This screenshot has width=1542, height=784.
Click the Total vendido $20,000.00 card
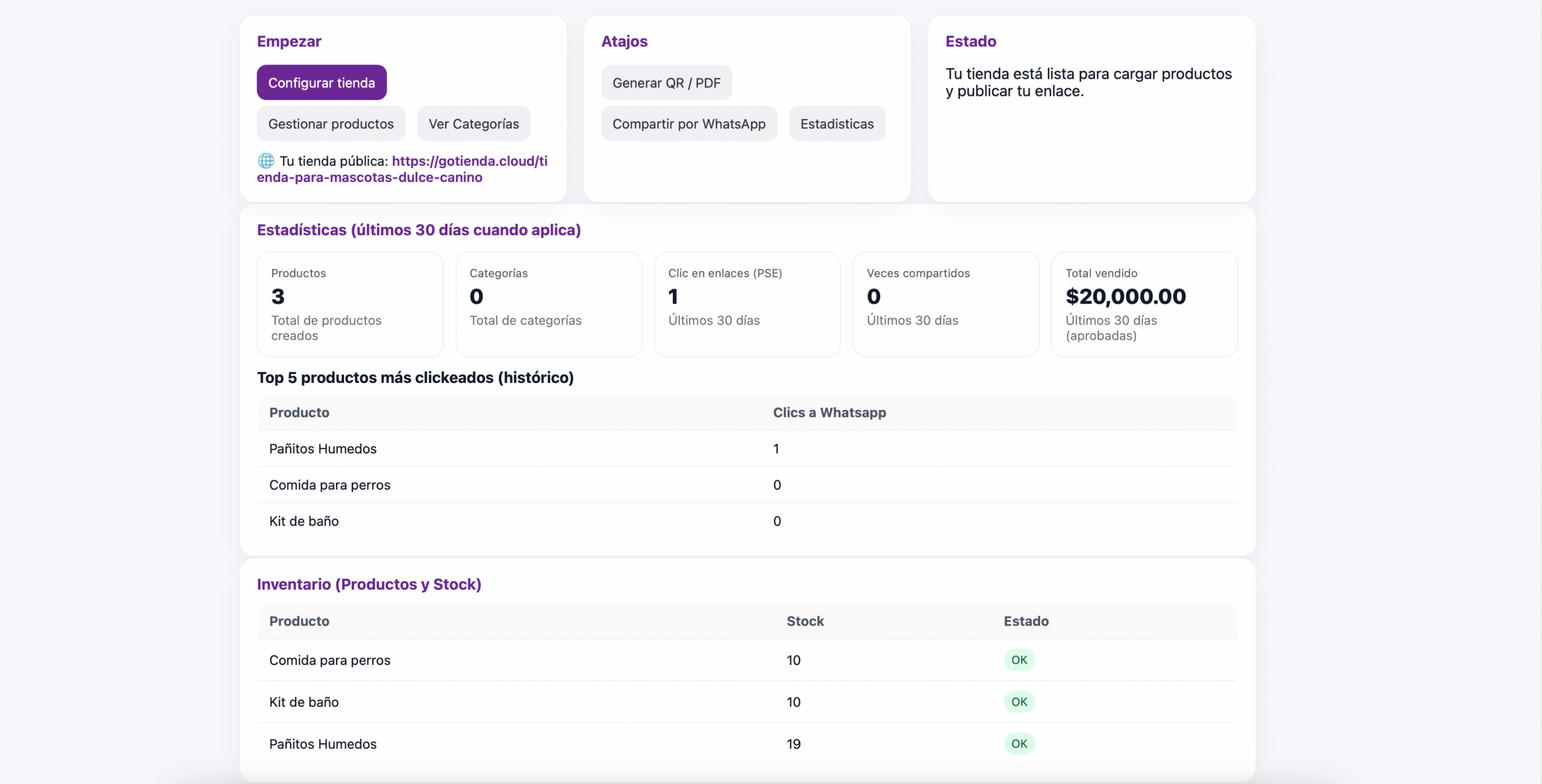point(1144,303)
